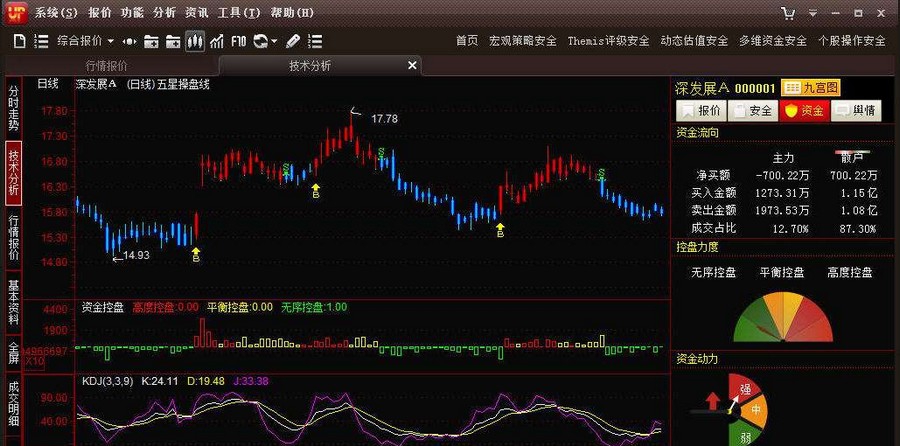Open Themis评级安全 page
900x446 pixels.
tap(608, 41)
